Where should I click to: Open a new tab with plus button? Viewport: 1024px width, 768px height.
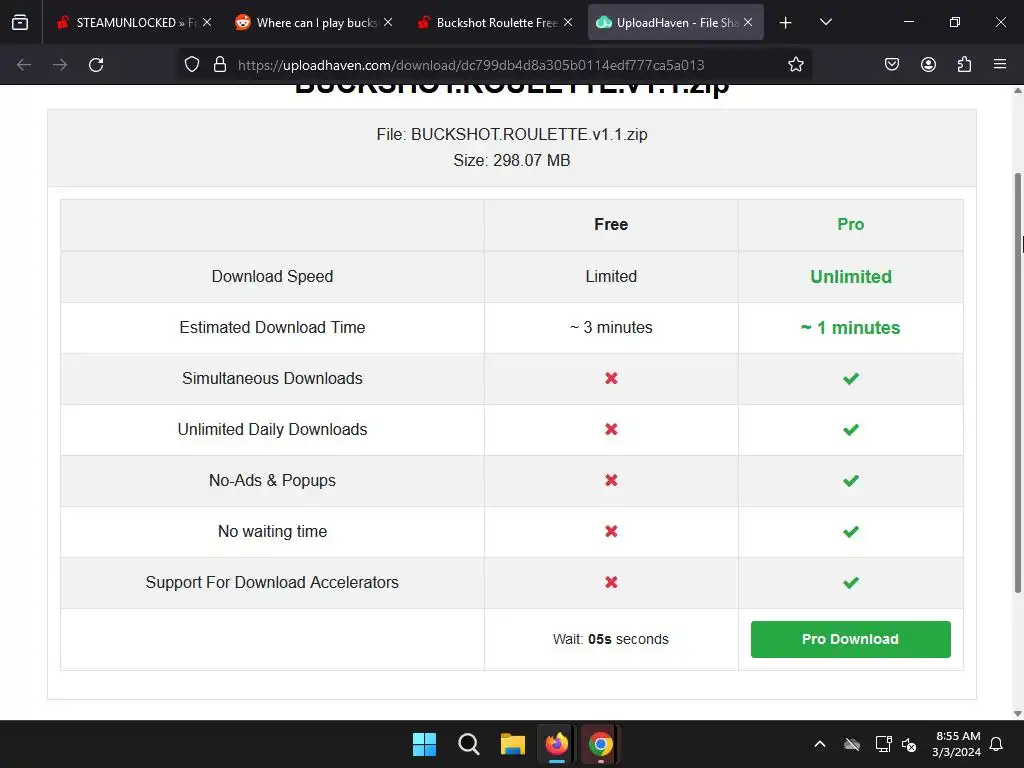coord(786,23)
